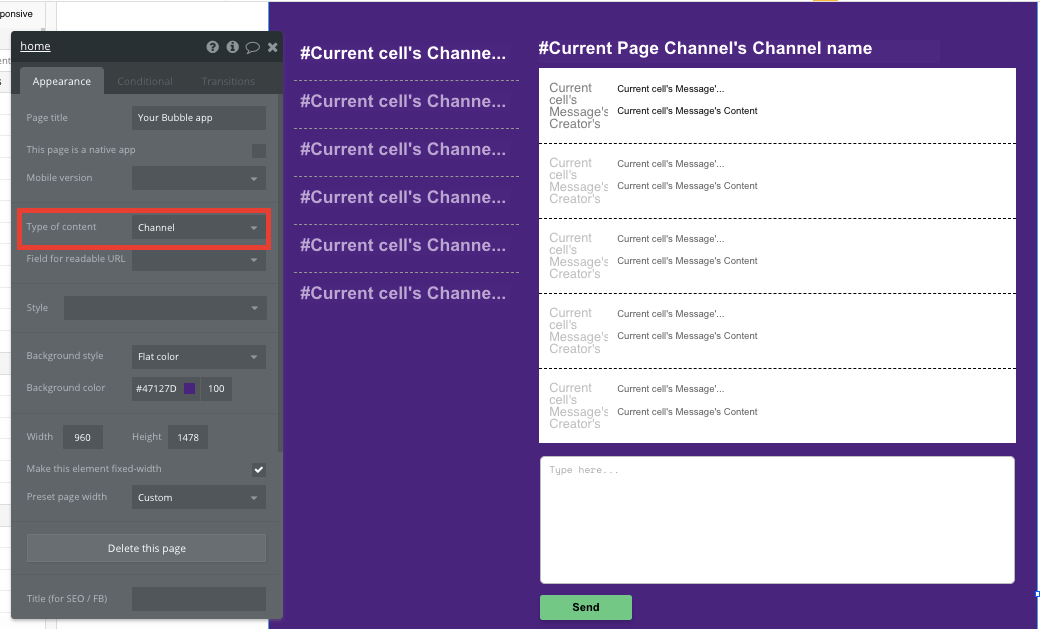Click the info icon in the home editor header
This screenshot has height=629, width=1040.
(231, 46)
